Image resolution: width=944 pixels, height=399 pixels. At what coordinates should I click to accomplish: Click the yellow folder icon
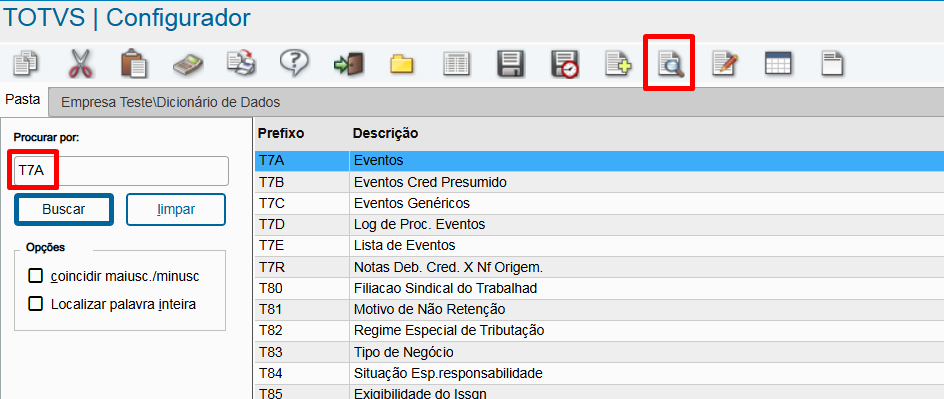(402, 63)
